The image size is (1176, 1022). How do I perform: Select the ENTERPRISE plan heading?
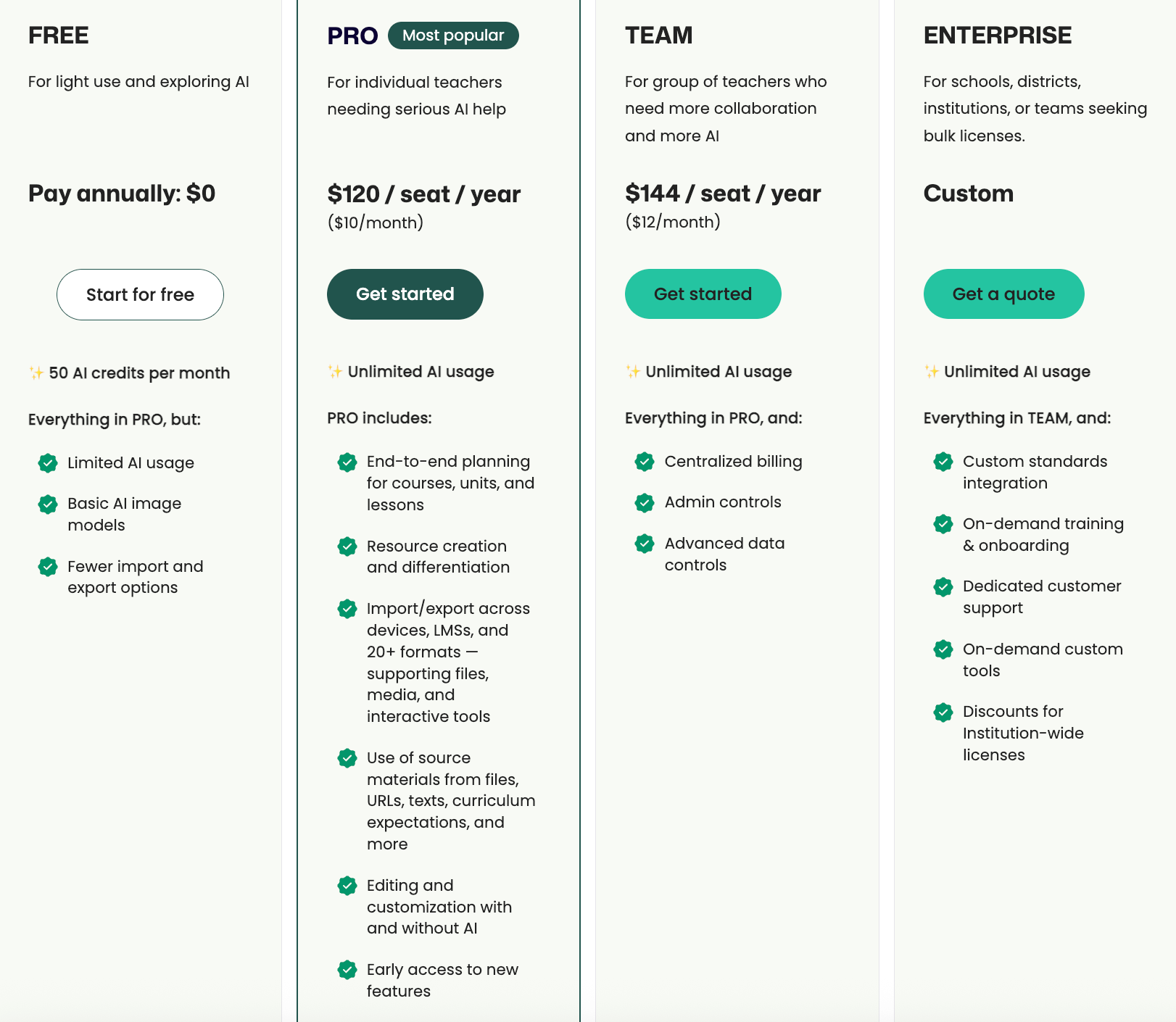point(998,34)
